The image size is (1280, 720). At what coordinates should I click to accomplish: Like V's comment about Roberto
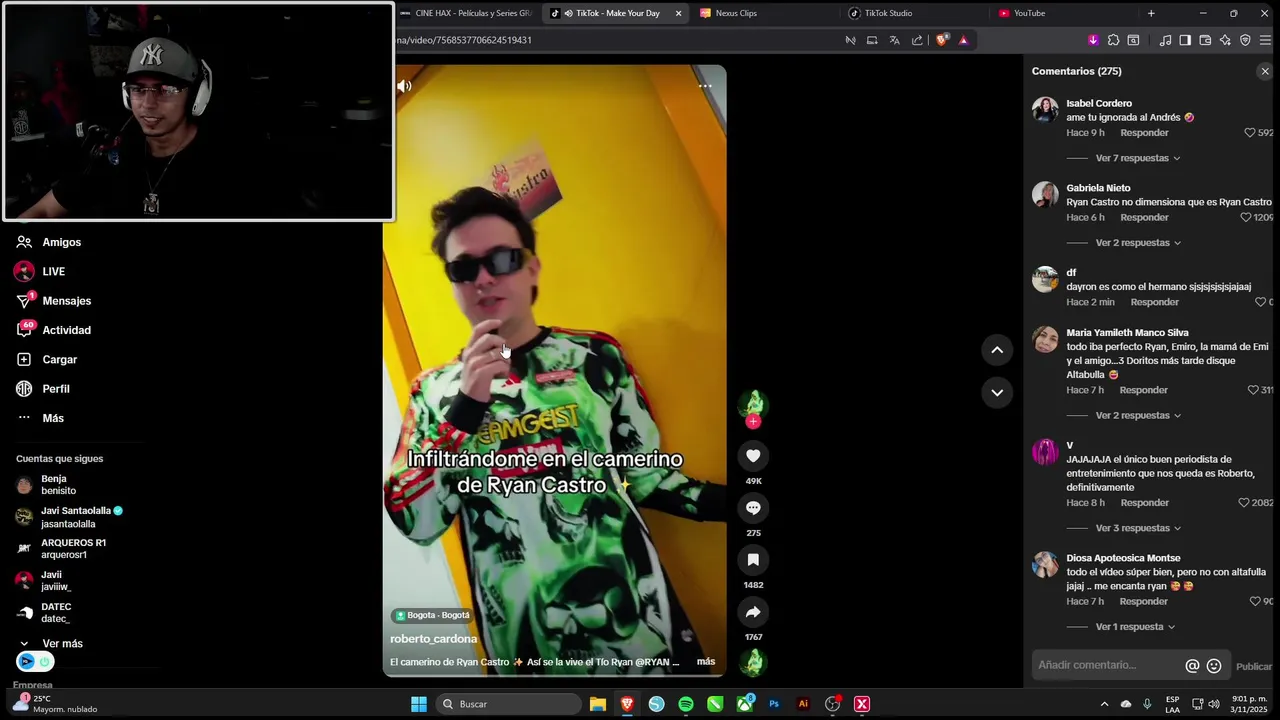1244,503
